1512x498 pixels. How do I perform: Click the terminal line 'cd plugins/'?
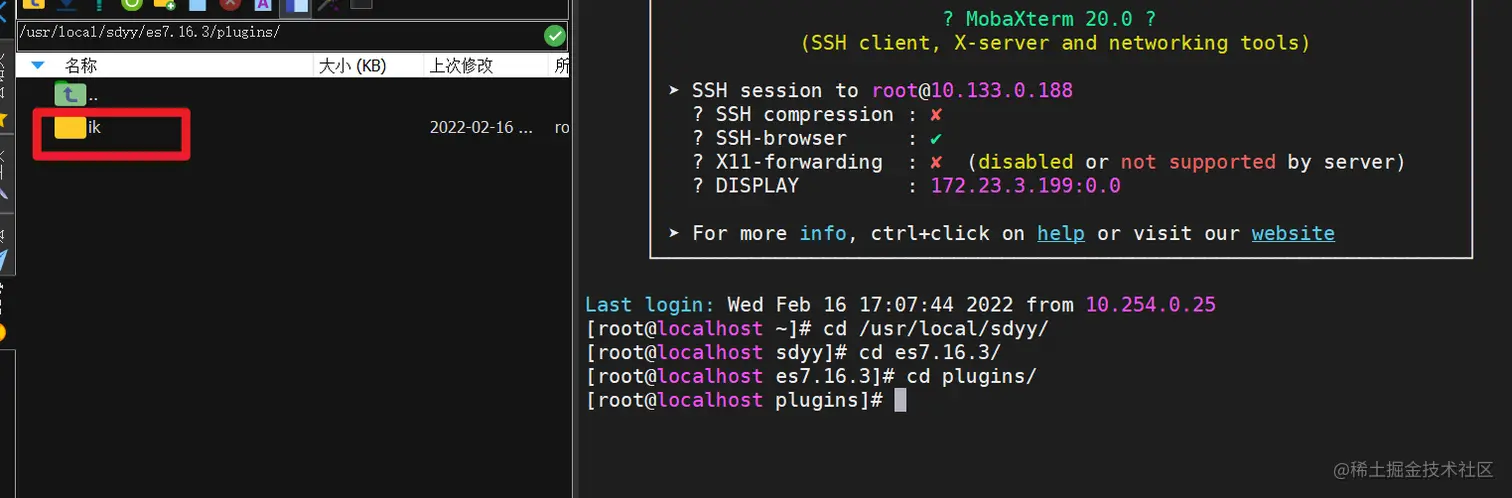tap(971, 376)
